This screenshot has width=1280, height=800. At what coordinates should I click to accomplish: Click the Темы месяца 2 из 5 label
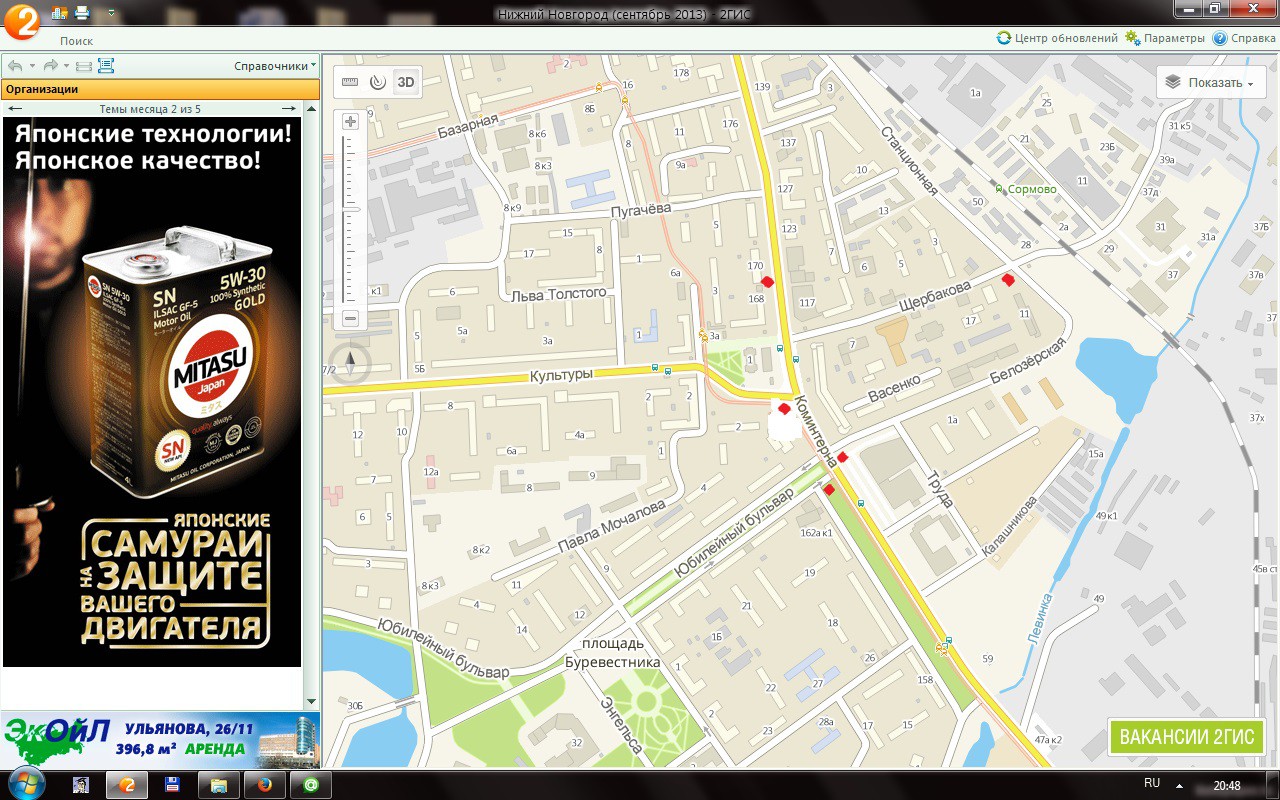point(150,109)
